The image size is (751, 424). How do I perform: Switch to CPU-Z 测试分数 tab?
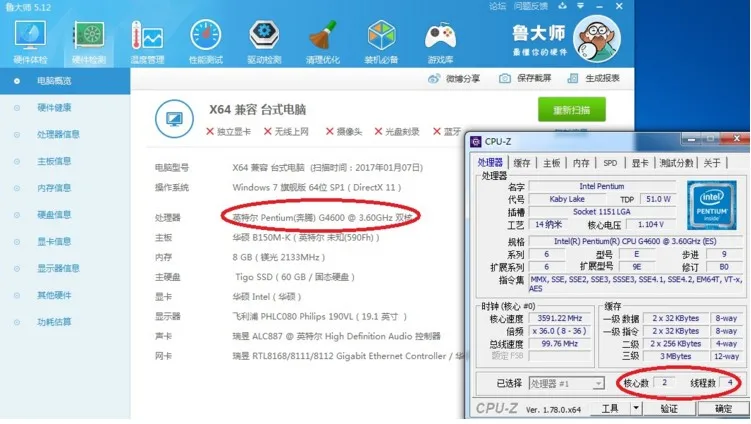[x=676, y=163]
